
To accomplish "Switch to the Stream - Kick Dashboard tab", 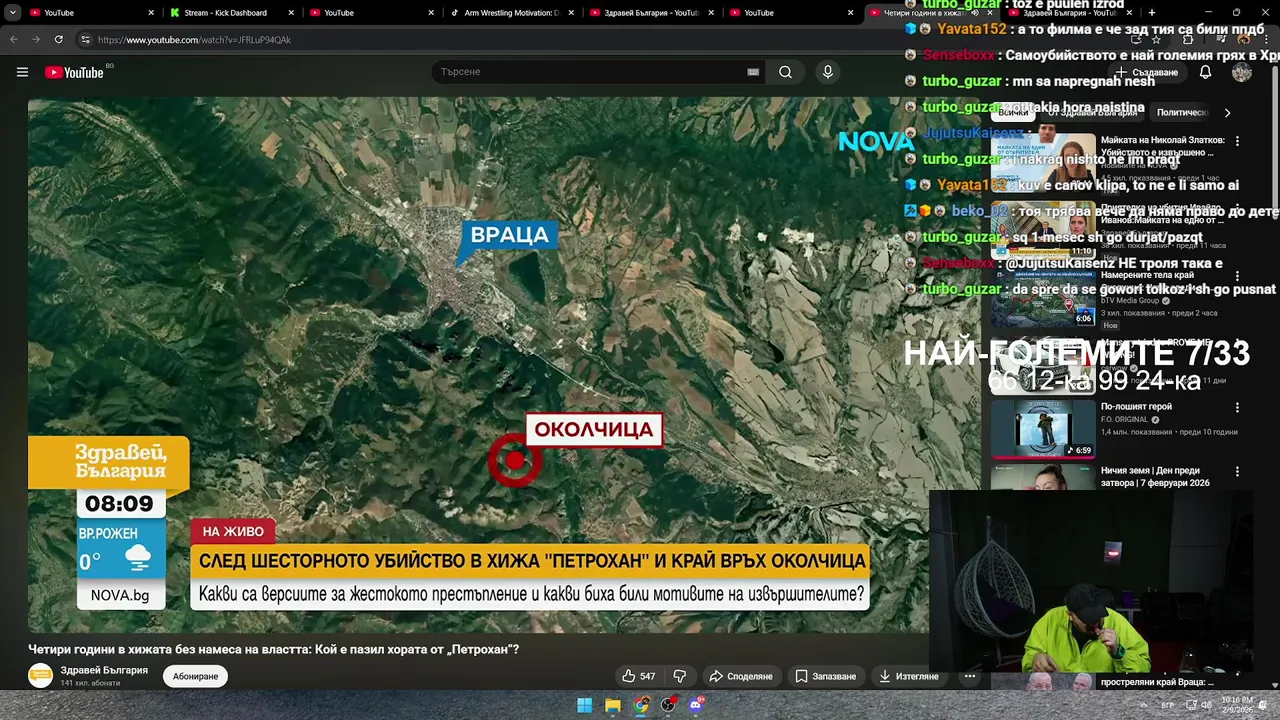I will click(224, 13).
